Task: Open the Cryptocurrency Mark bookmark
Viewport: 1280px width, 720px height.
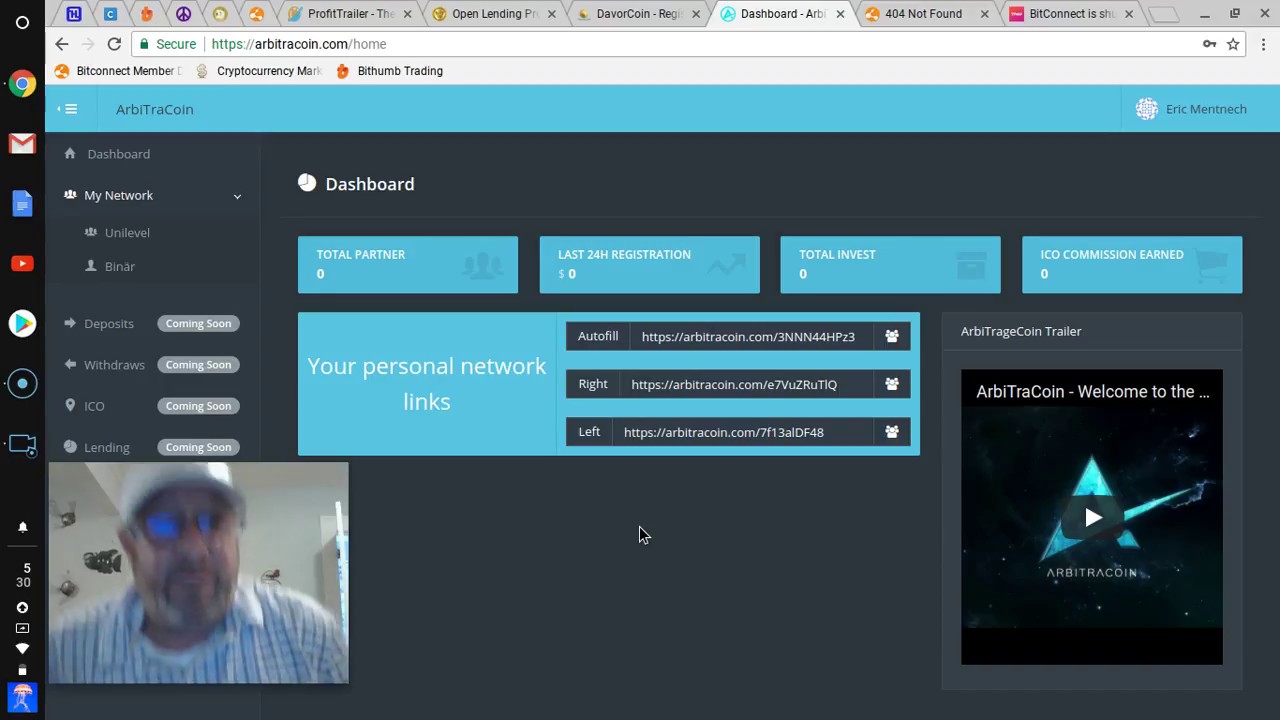Action: [x=258, y=71]
